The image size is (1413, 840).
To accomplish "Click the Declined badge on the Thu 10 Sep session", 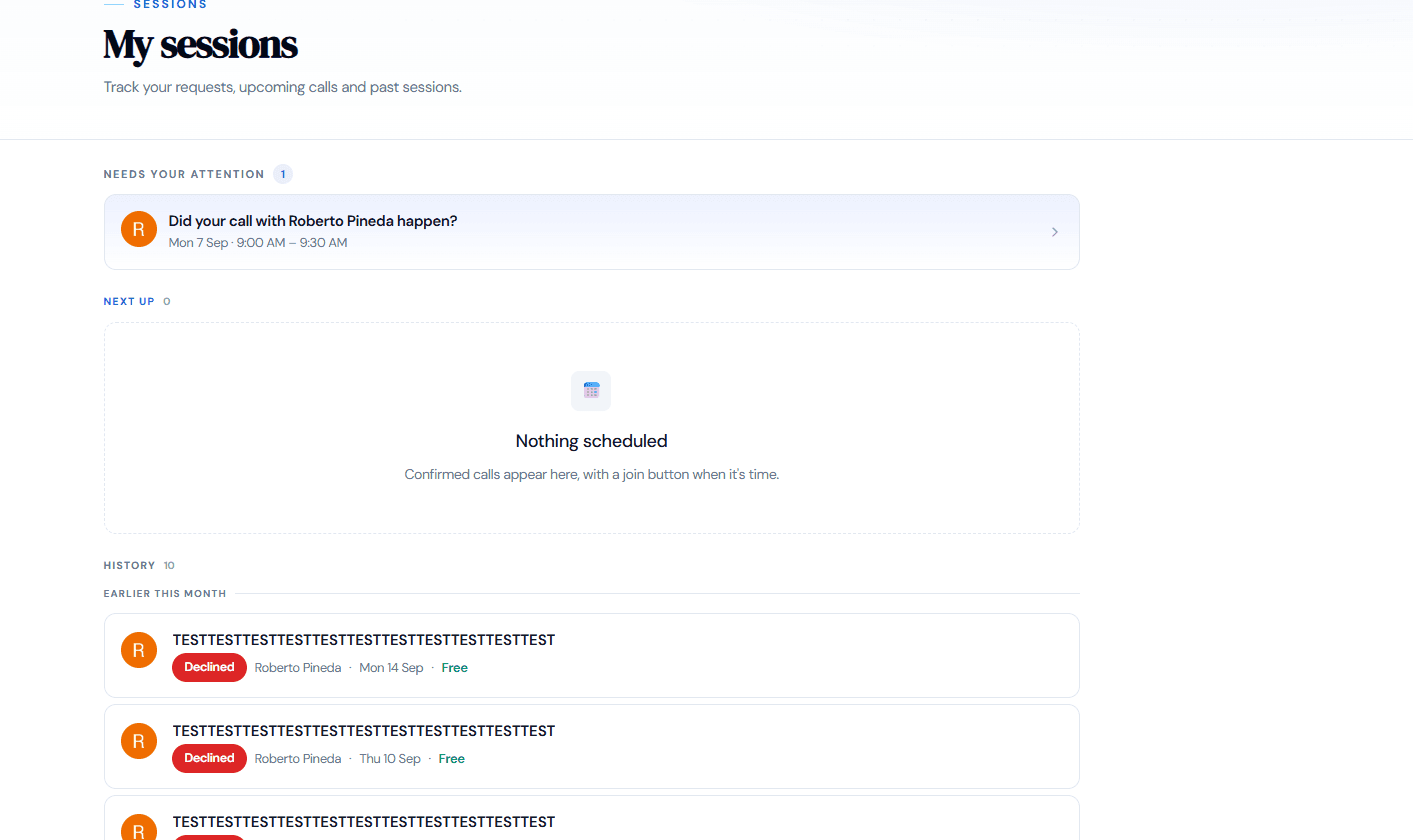I will click(209, 758).
